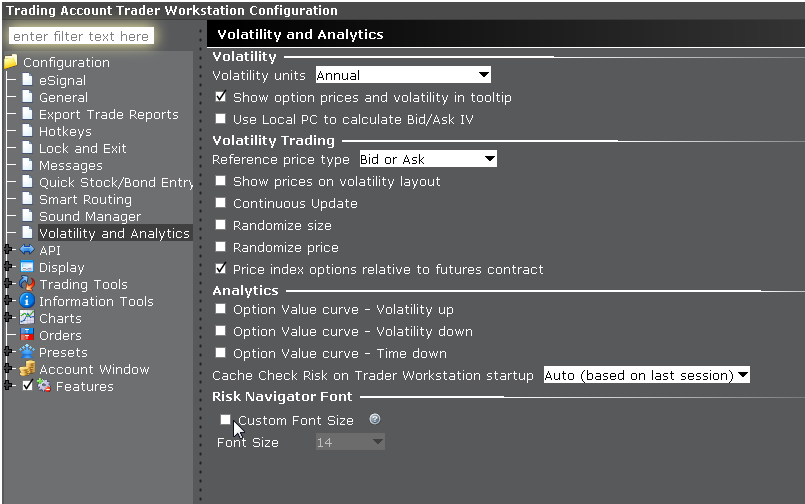
Task: Click the Account Window coins icon
Action: click(27, 369)
